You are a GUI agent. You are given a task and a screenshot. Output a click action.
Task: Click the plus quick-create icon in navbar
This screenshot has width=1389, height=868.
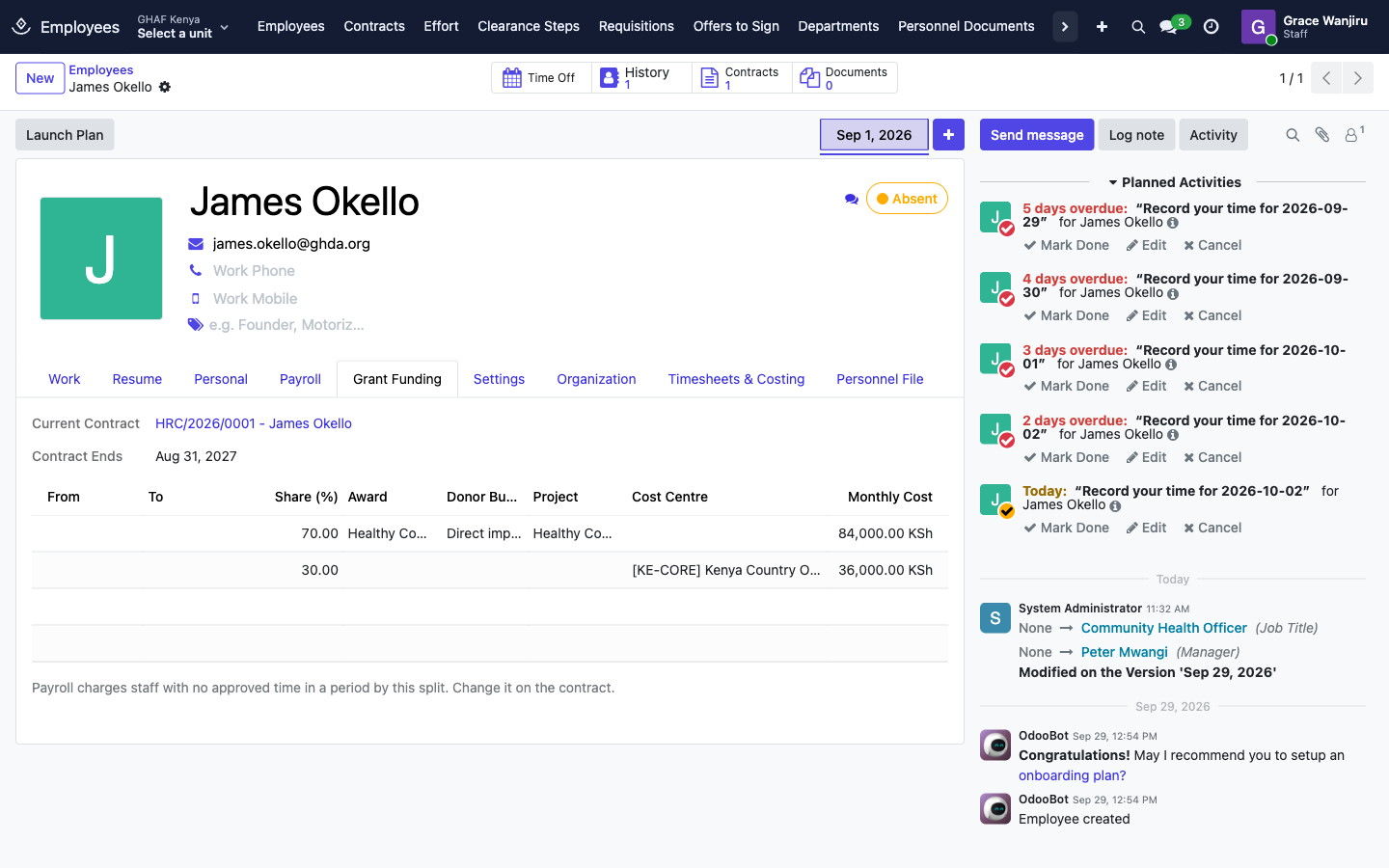pyautogui.click(x=1102, y=27)
